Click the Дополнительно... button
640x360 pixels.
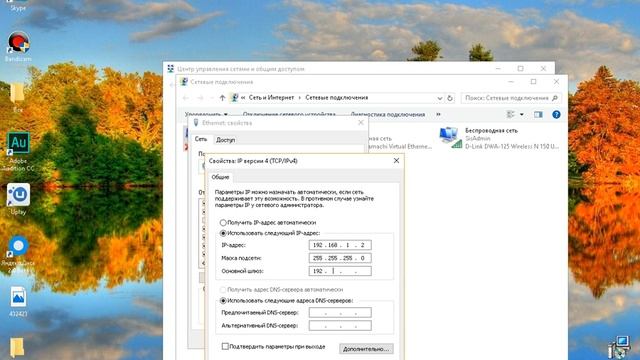366,349
